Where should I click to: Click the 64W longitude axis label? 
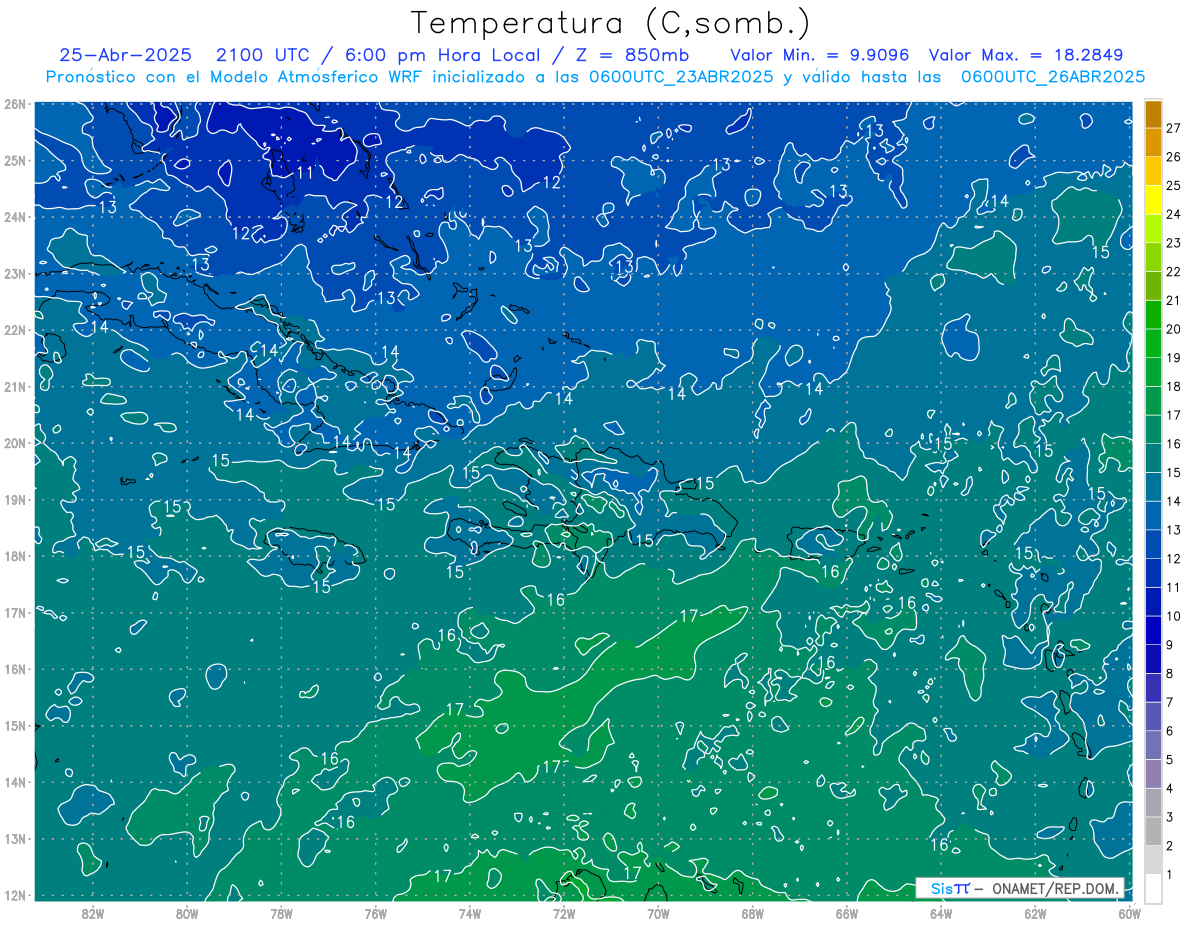coord(941,913)
